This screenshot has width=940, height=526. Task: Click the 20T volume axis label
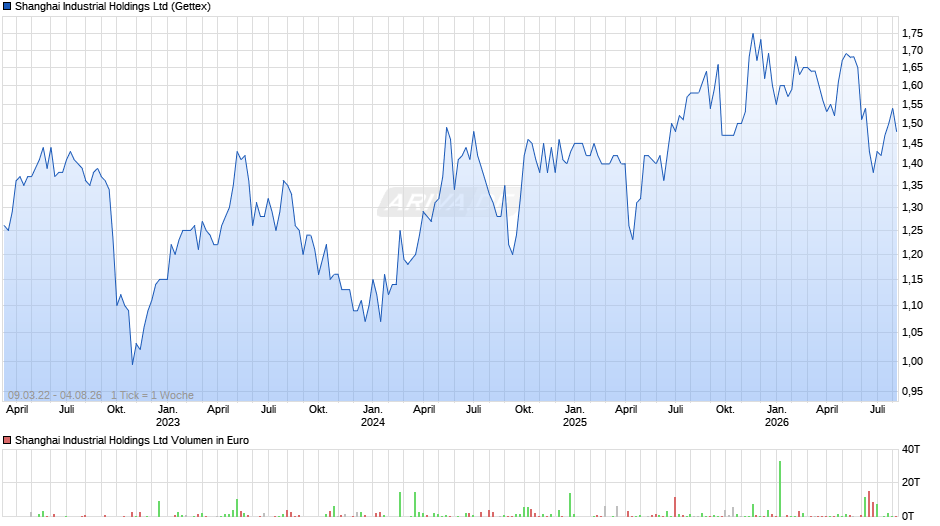click(x=911, y=482)
